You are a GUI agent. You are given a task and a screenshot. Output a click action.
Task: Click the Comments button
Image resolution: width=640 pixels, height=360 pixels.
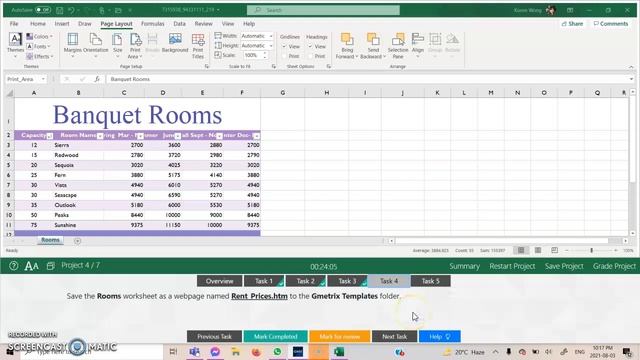click(611, 24)
